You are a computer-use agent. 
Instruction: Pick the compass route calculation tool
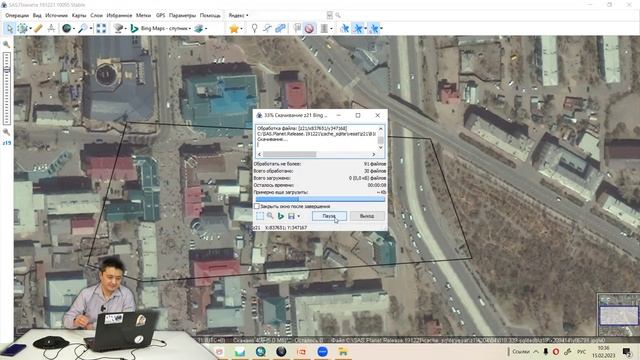pyautogui.click(x=51, y=28)
